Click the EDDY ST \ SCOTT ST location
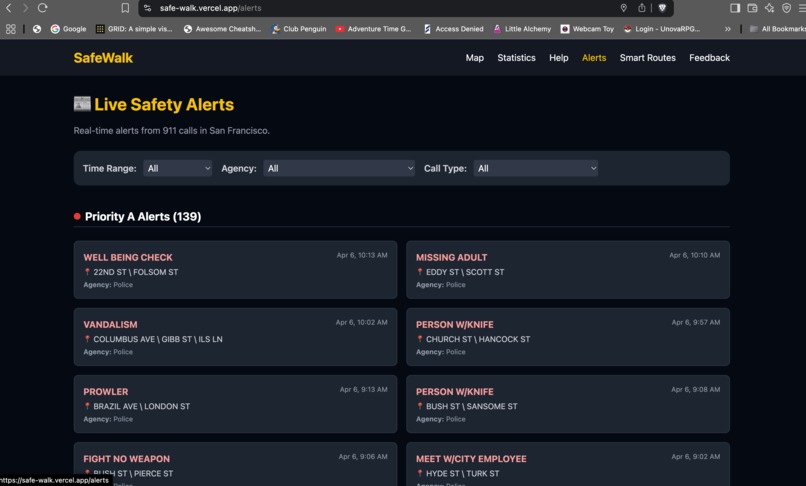The image size is (806, 486). (x=465, y=272)
